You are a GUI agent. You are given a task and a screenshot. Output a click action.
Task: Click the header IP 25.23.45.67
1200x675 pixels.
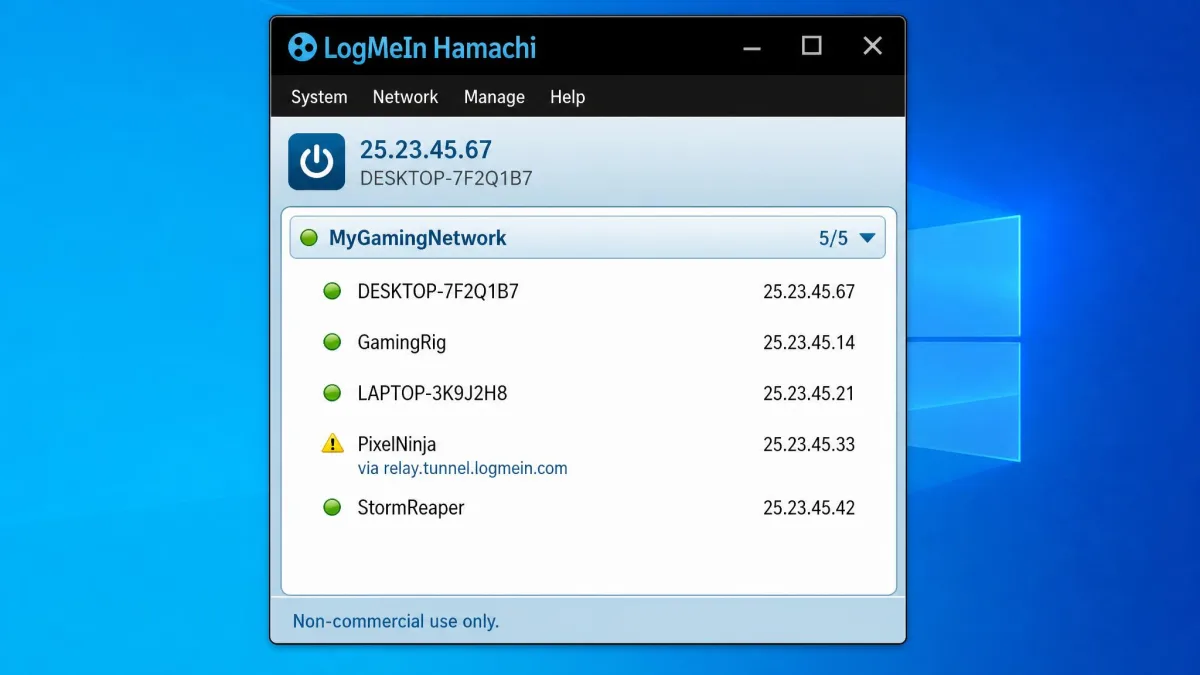426,150
